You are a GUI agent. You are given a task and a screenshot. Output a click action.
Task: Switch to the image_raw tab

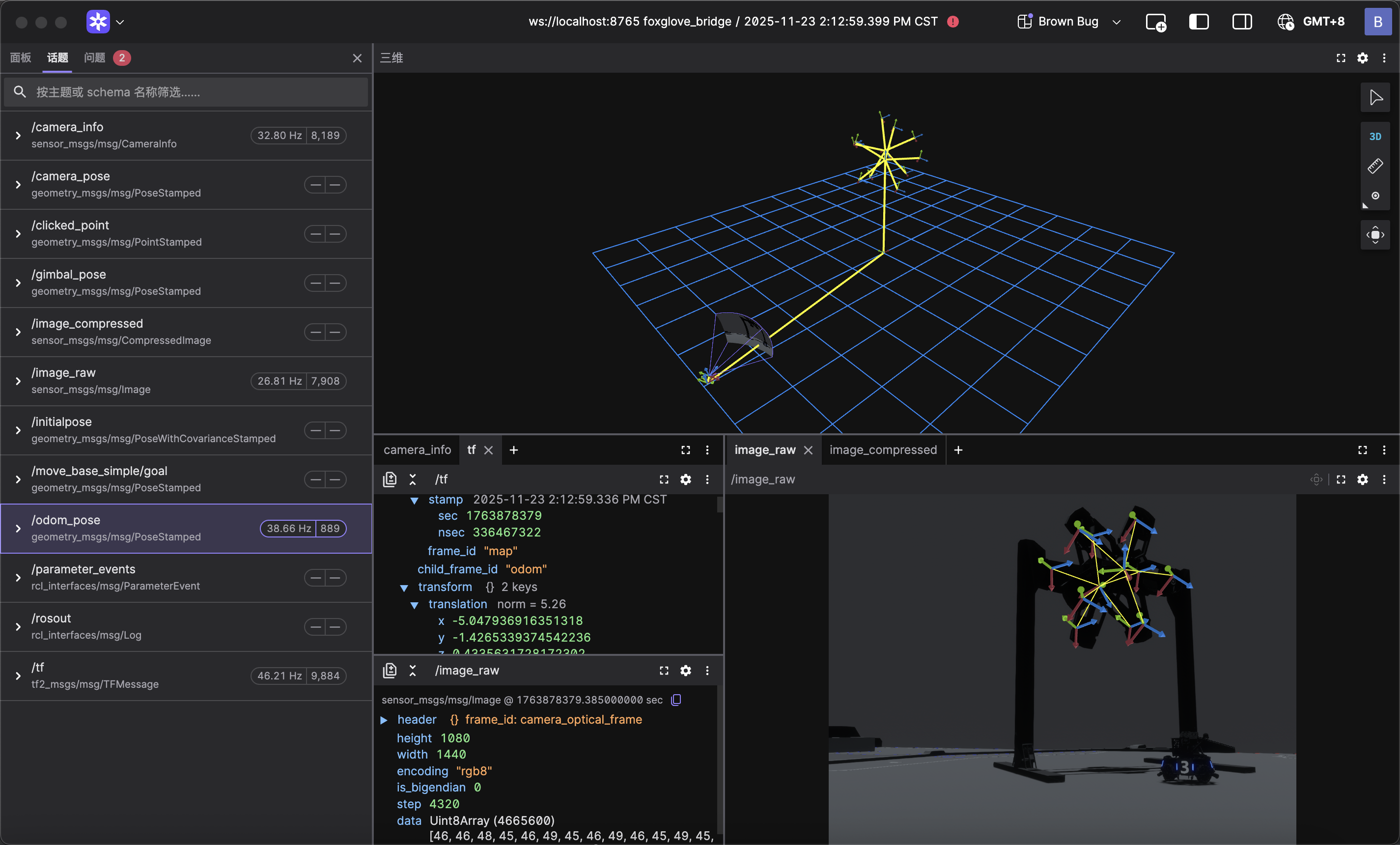pyautogui.click(x=765, y=450)
